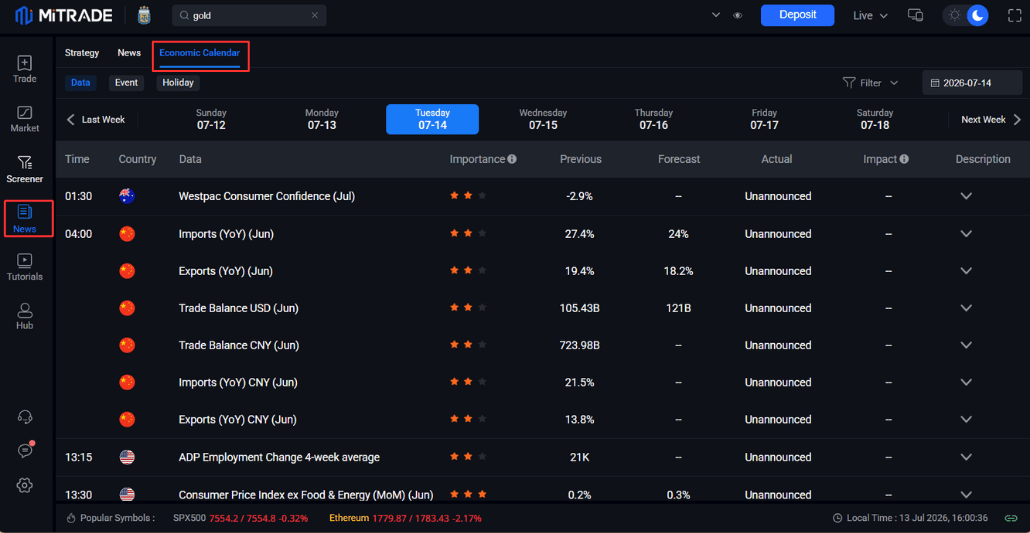Select Monday 07-13

click(x=322, y=119)
